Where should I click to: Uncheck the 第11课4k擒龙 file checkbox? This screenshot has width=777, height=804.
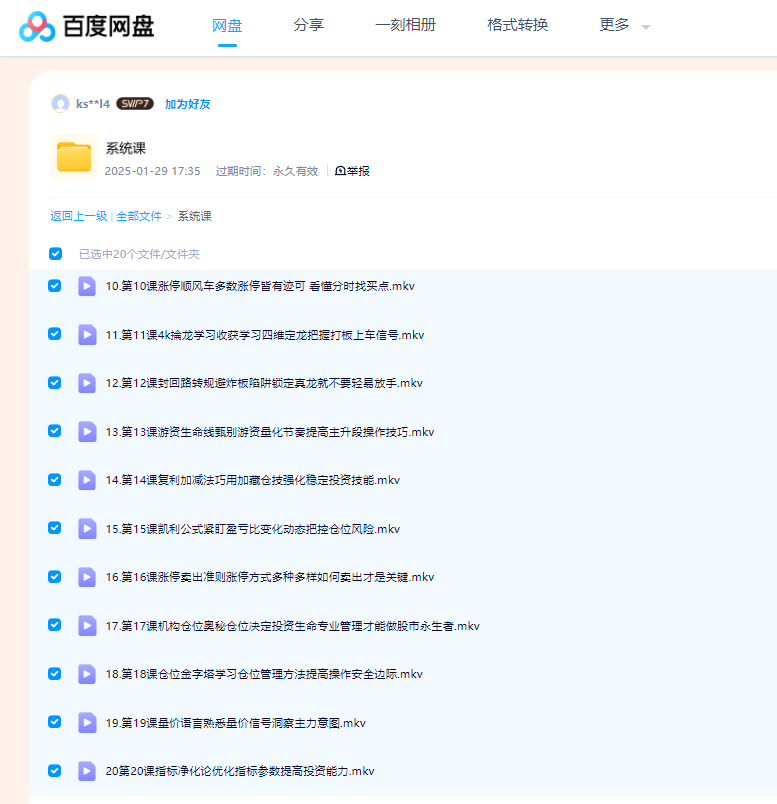pyautogui.click(x=54, y=334)
